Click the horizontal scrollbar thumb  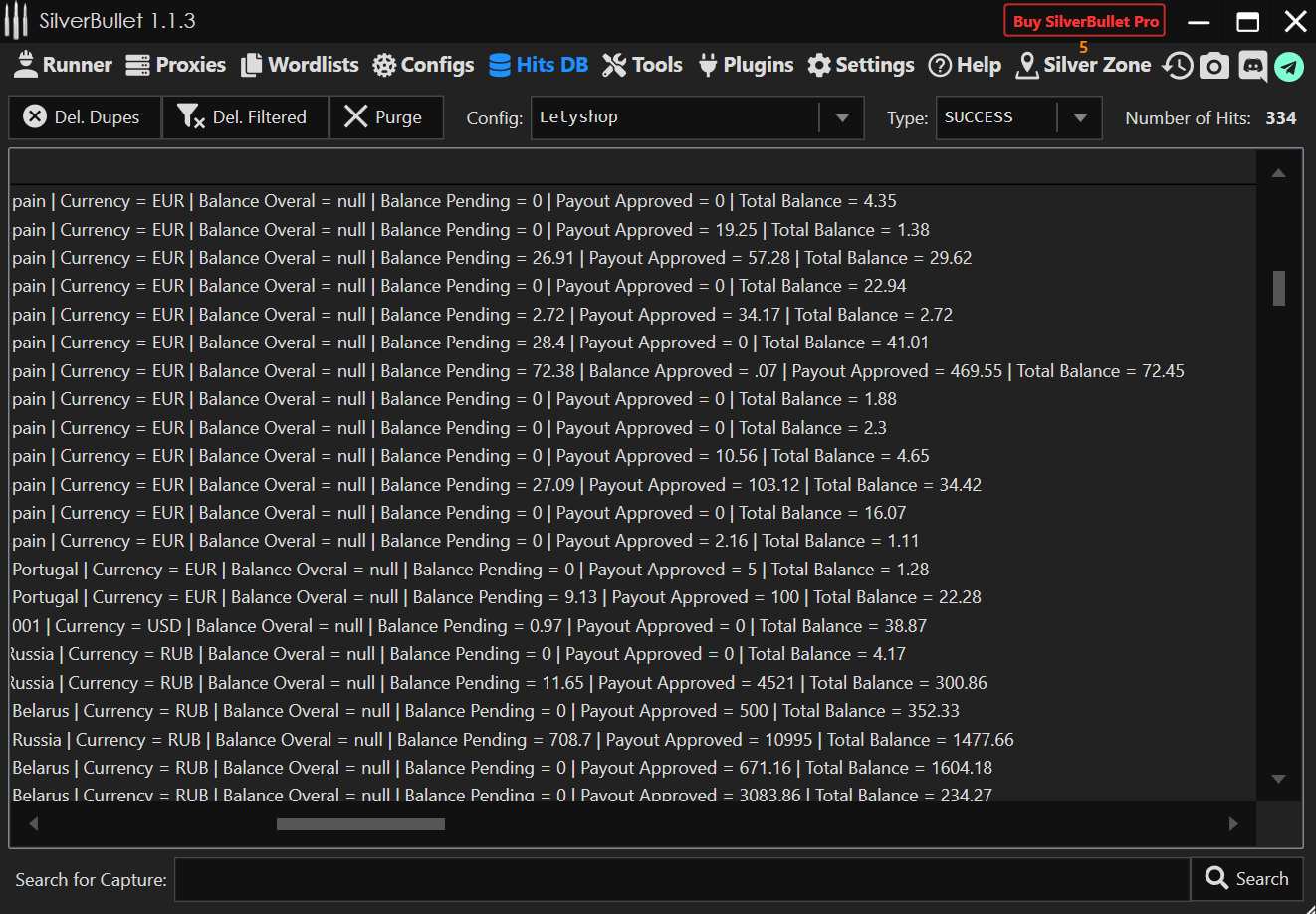(x=360, y=823)
